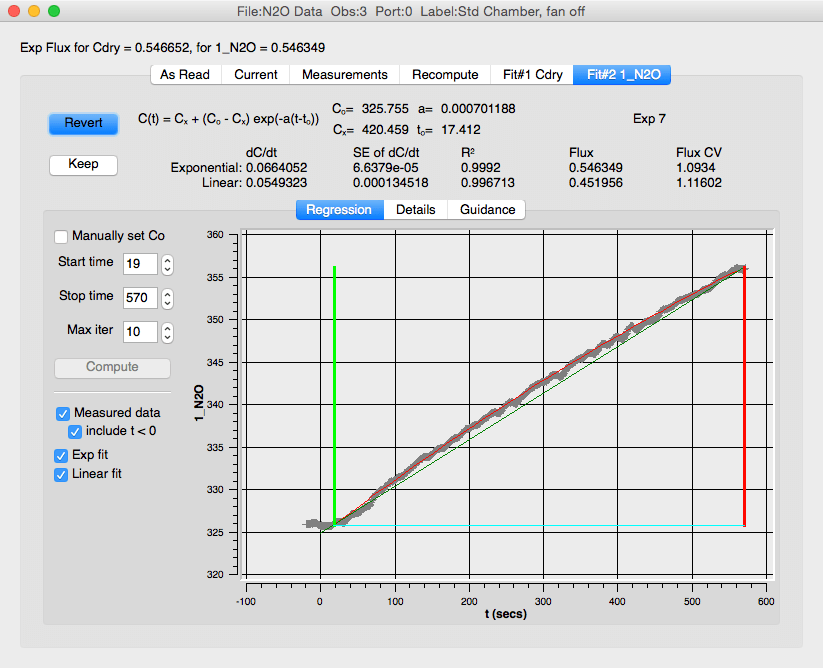
Task: Show the Details sub-tab
Action: click(x=415, y=210)
